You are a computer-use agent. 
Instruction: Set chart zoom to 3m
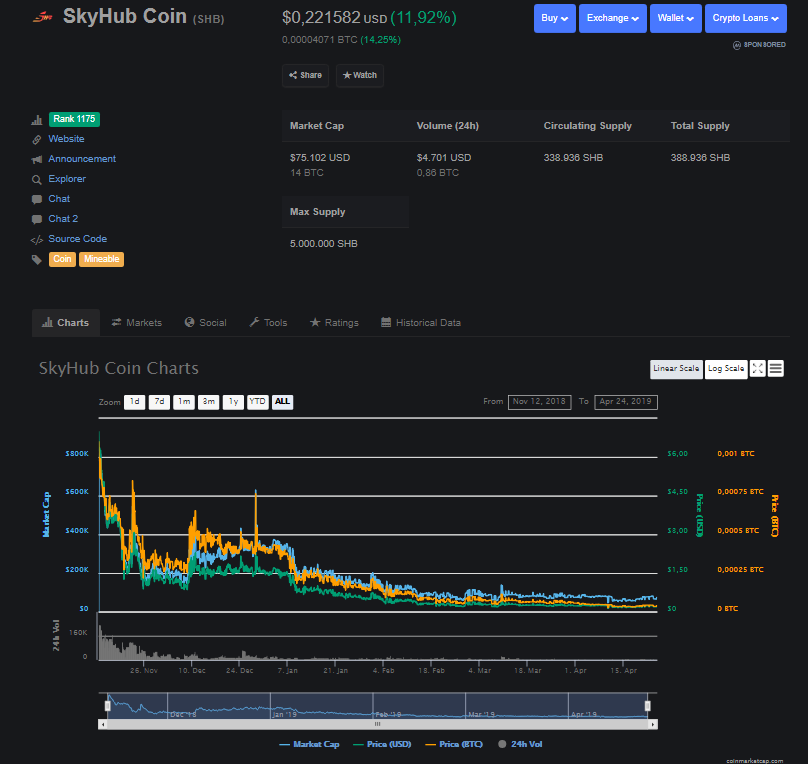(209, 402)
